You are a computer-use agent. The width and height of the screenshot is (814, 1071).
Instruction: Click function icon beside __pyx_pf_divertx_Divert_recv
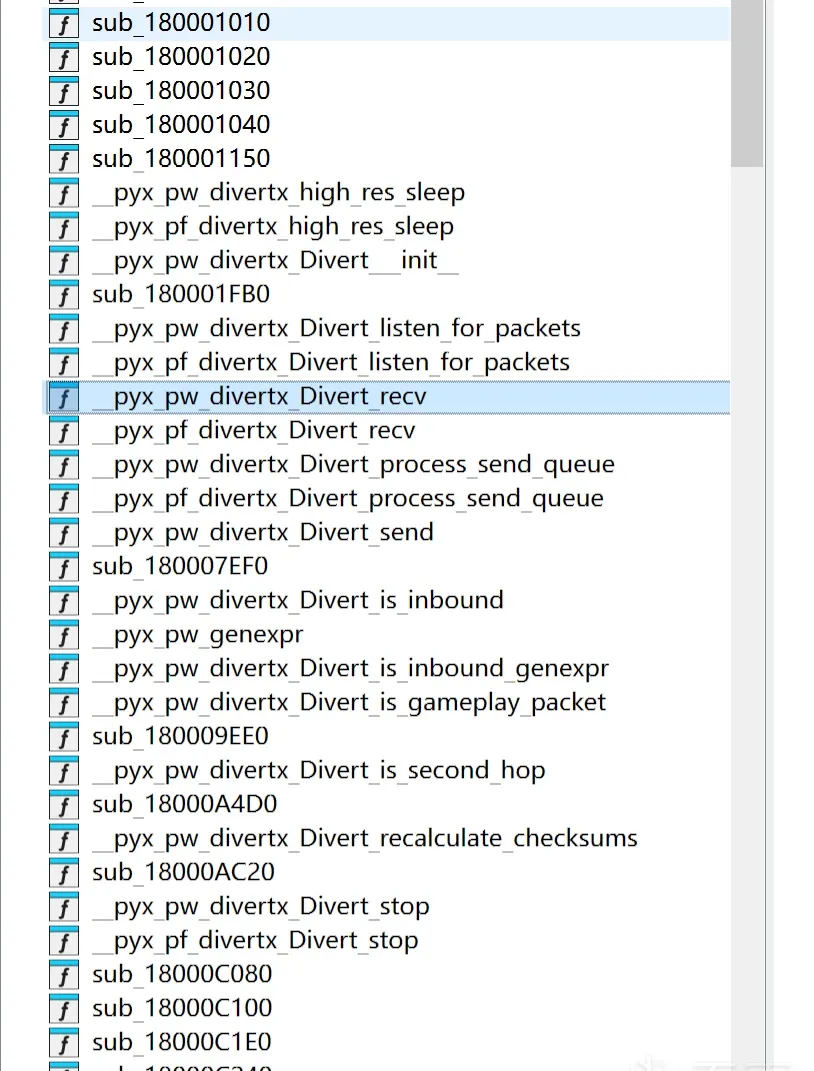click(x=64, y=432)
